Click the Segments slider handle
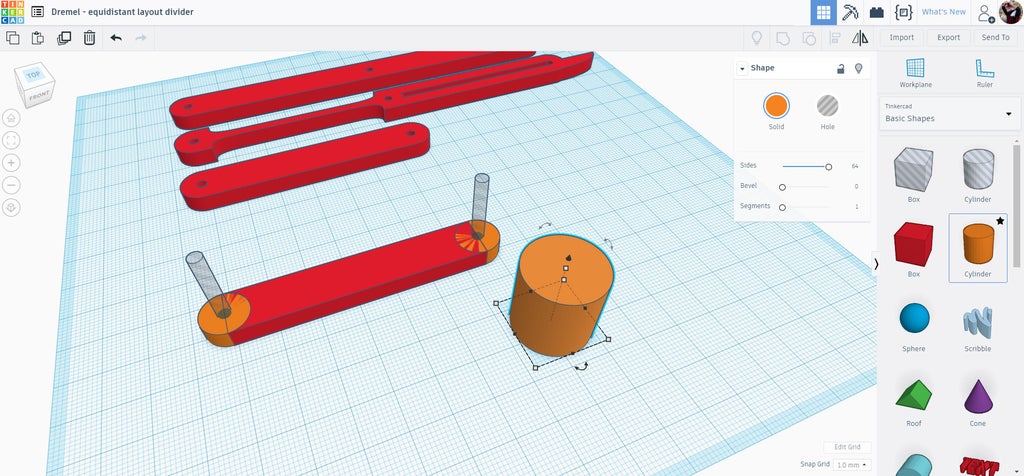Viewport: 1024px width, 476px height. (782, 207)
